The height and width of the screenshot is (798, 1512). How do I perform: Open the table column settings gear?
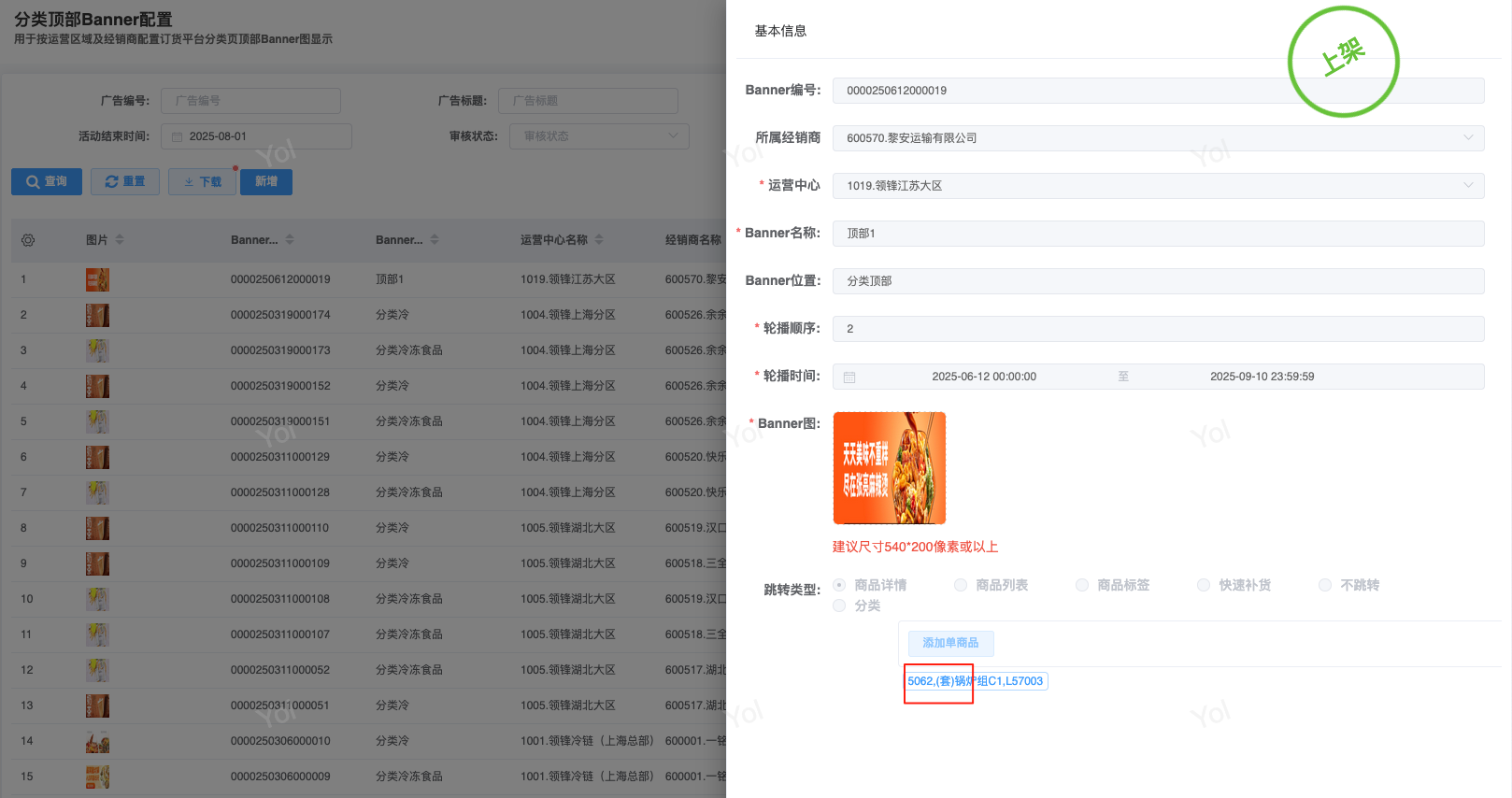28,240
